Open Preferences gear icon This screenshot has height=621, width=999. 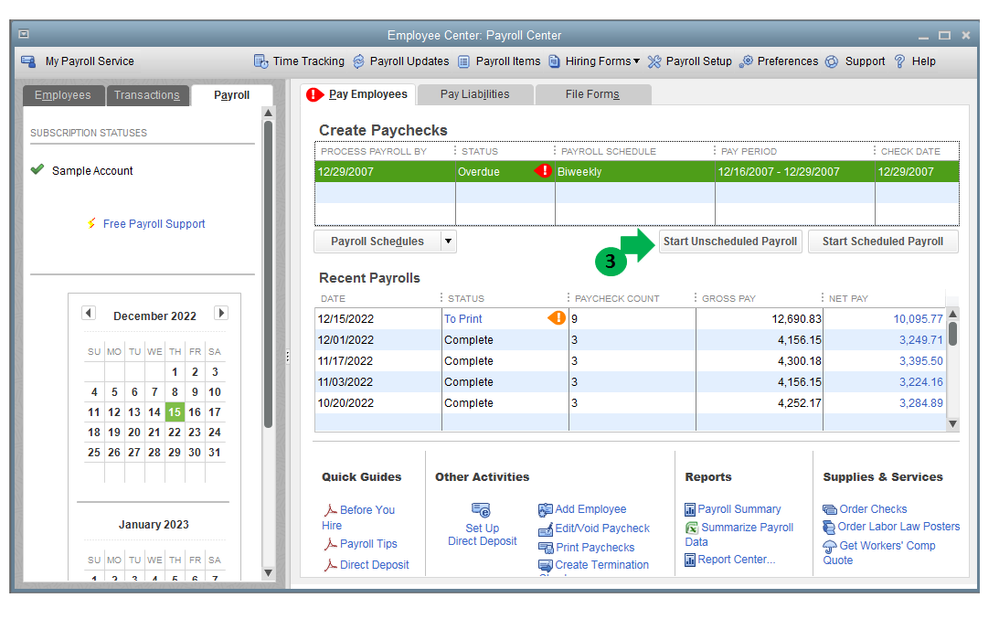(x=746, y=62)
